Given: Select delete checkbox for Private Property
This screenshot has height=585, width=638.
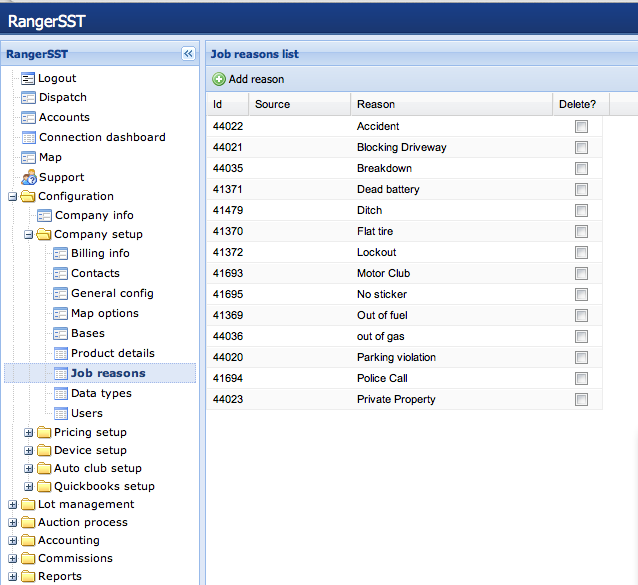Looking at the screenshot, I should [581, 400].
